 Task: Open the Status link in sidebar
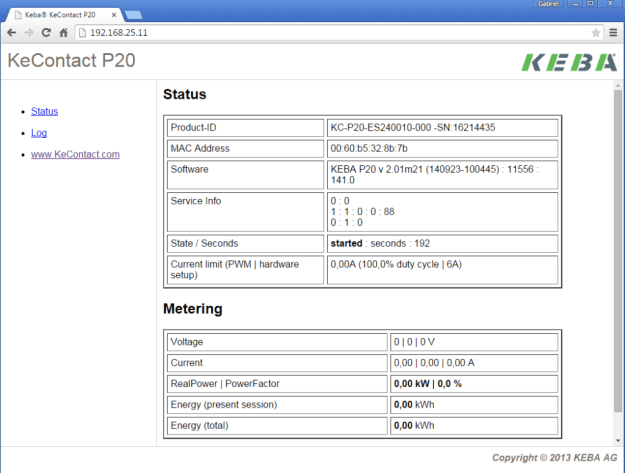click(x=44, y=111)
